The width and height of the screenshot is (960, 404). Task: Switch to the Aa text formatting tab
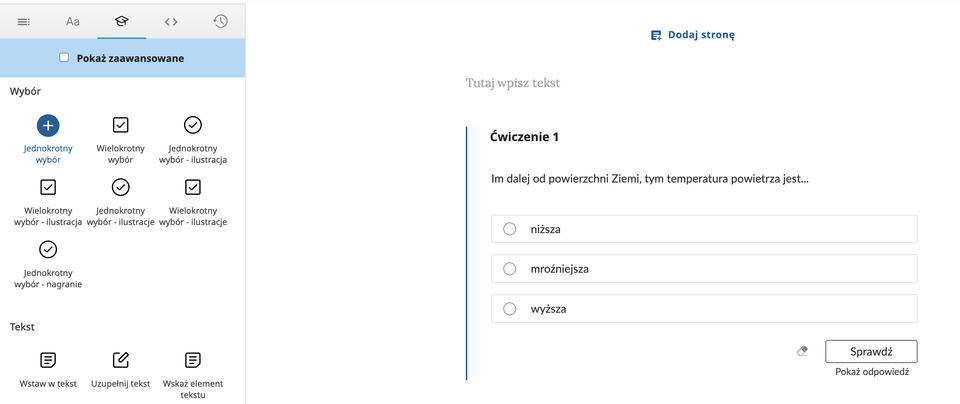pos(73,20)
